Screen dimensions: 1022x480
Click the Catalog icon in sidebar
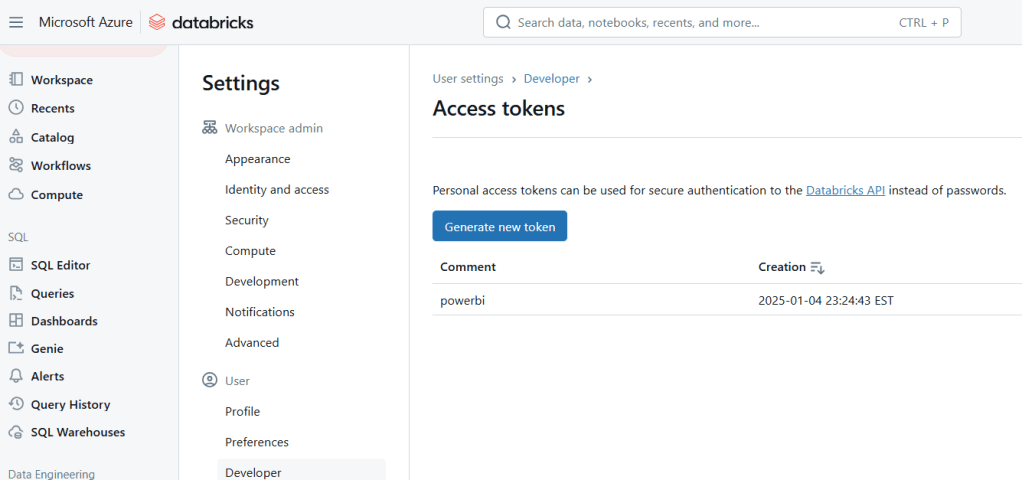coord(16,137)
